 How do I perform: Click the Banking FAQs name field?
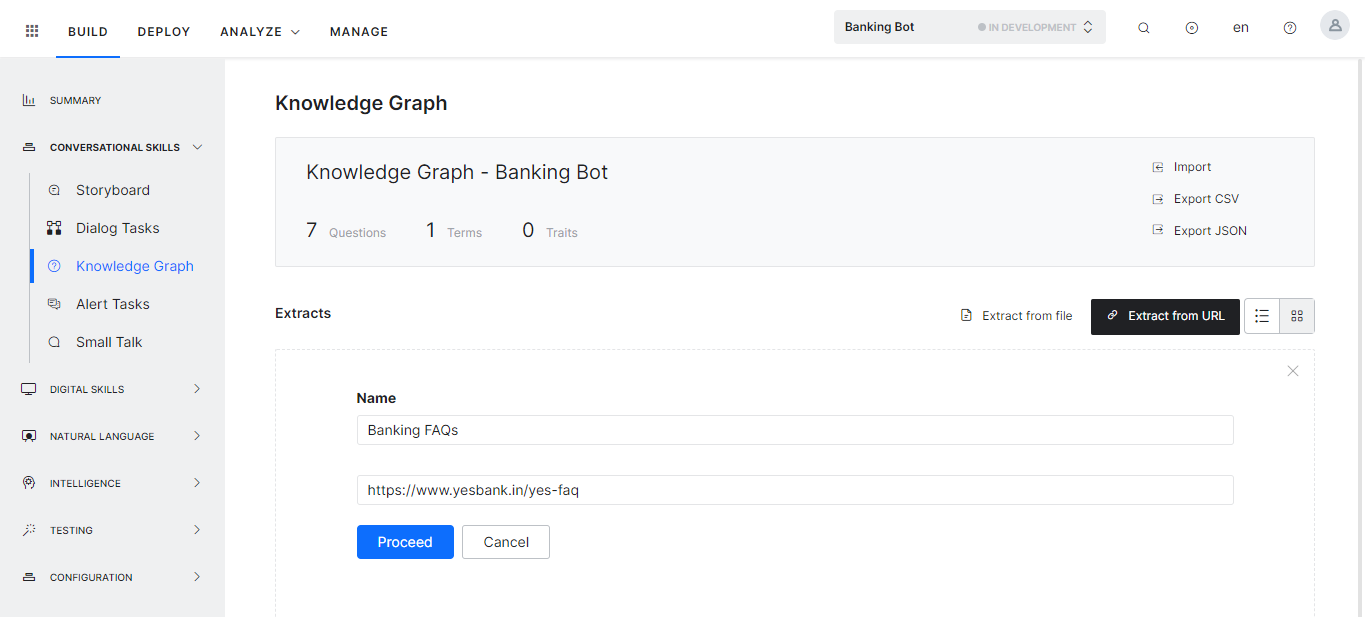click(795, 430)
